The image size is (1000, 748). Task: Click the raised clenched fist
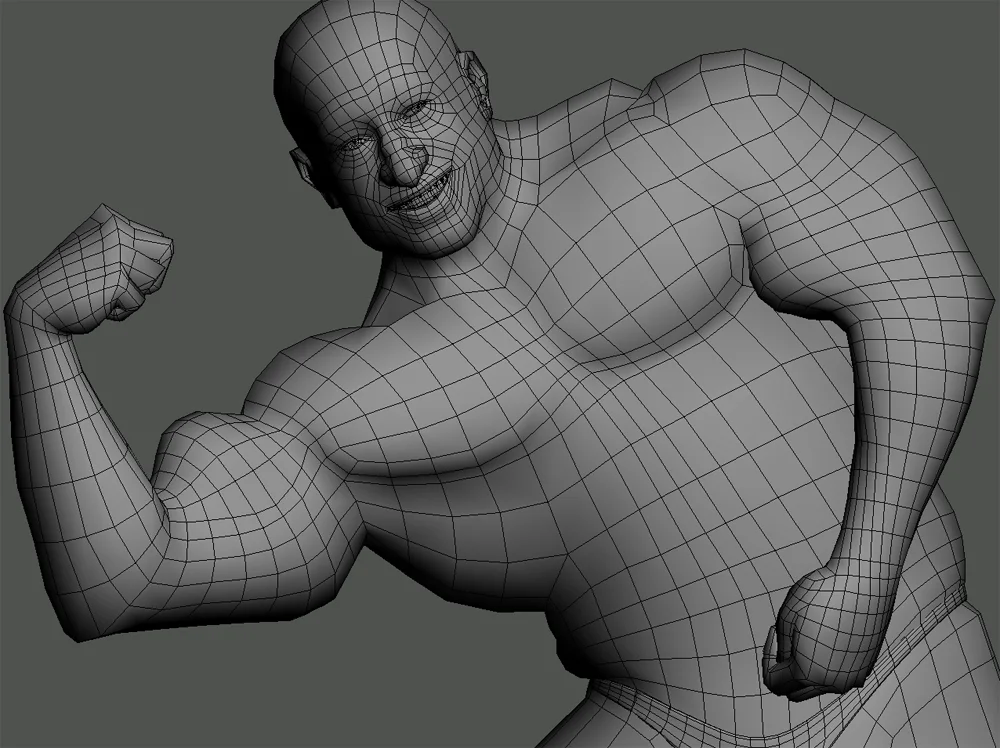tap(125, 260)
